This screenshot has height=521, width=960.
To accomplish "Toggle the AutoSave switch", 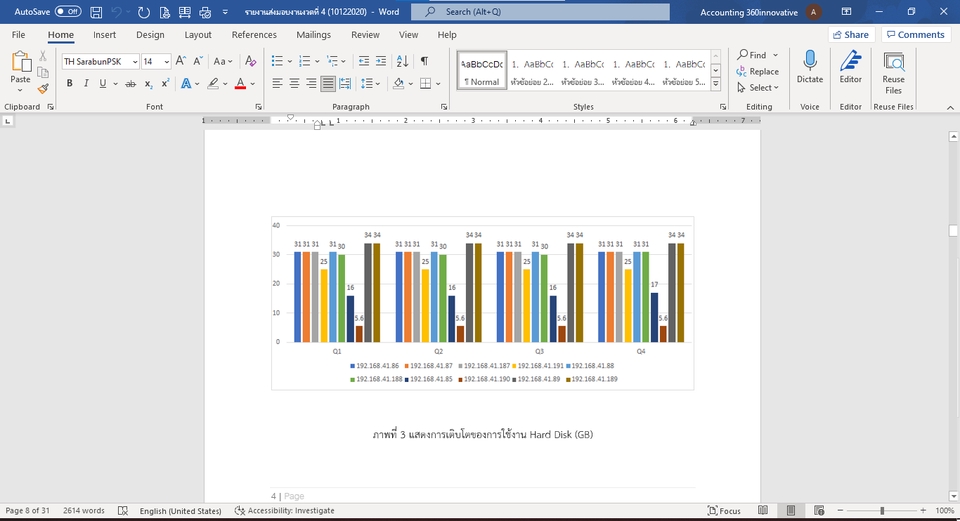I will [x=68, y=12].
